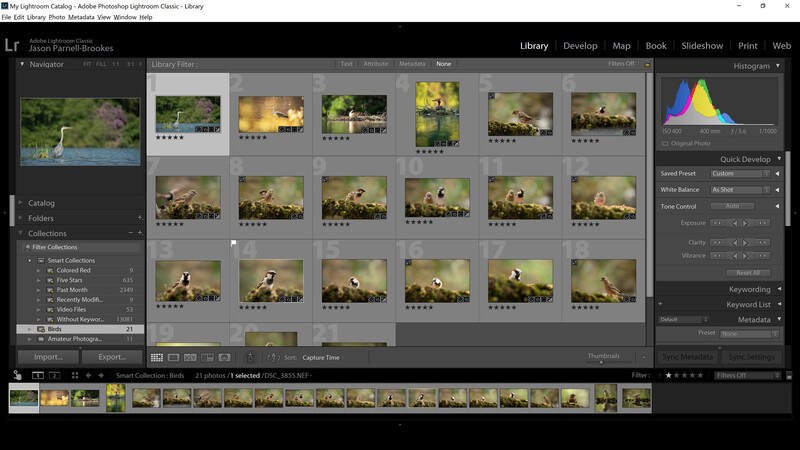Image resolution: width=800 pixels, height=450 pixels.
Task: Switch to Grid view icon in toolbar
Action: pyautogui.click(x=157, y=358)
